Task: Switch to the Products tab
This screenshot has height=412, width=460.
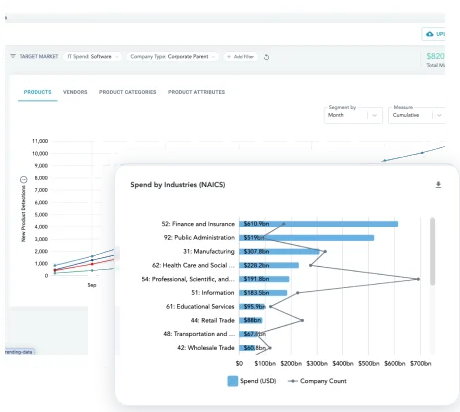Action: tap(38, 92)
